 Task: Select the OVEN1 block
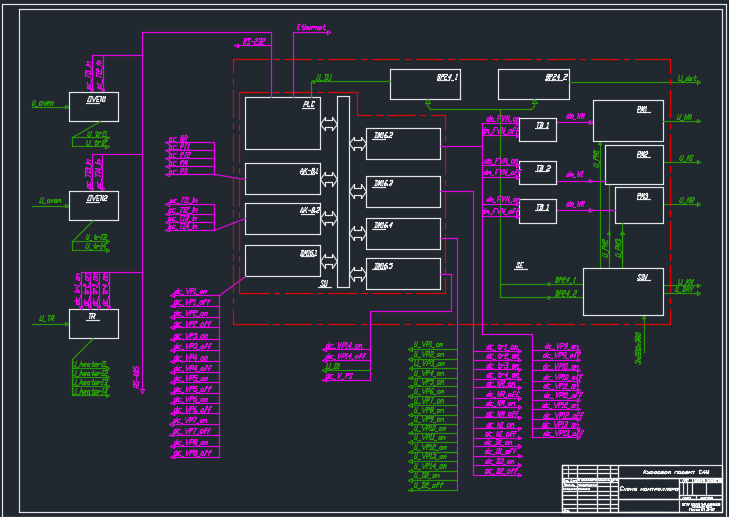point(94,107)
